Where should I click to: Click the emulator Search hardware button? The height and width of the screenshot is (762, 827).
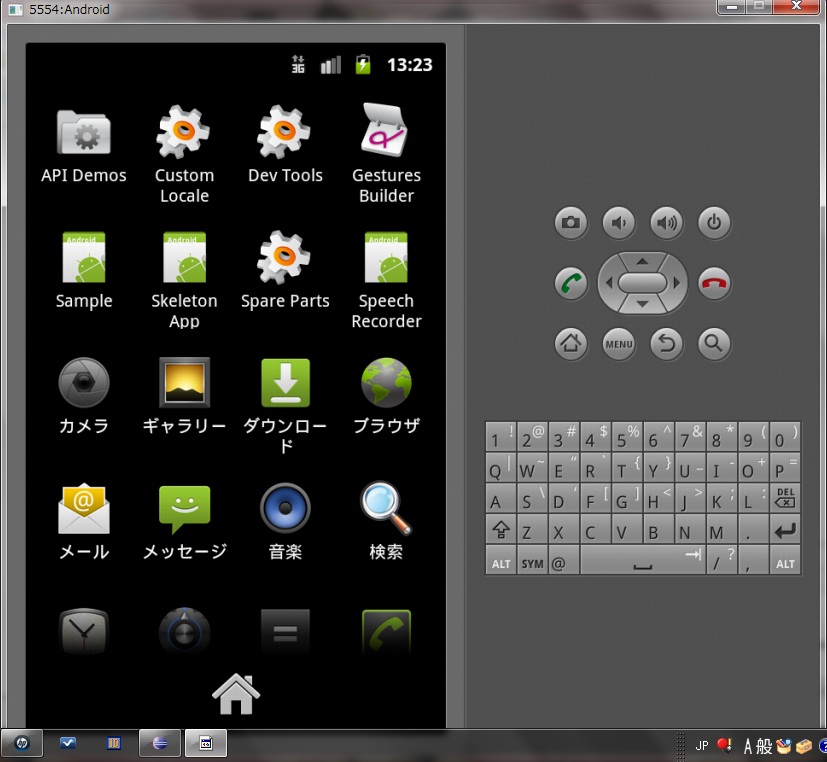tap(714, 344)
